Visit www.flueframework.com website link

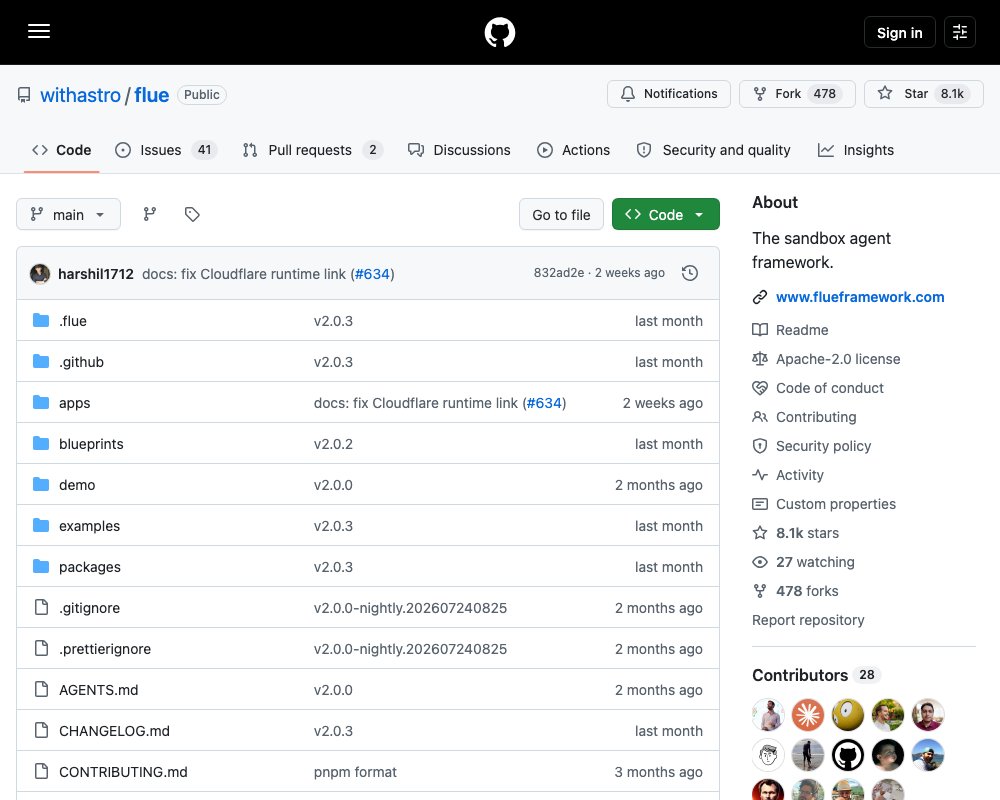(860, 297)
